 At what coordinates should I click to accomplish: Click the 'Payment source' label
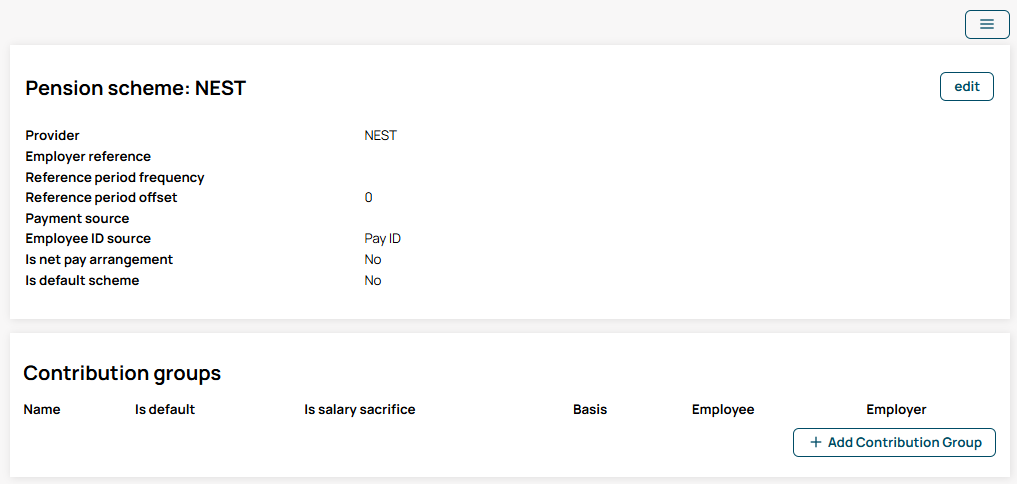(77, 218)
